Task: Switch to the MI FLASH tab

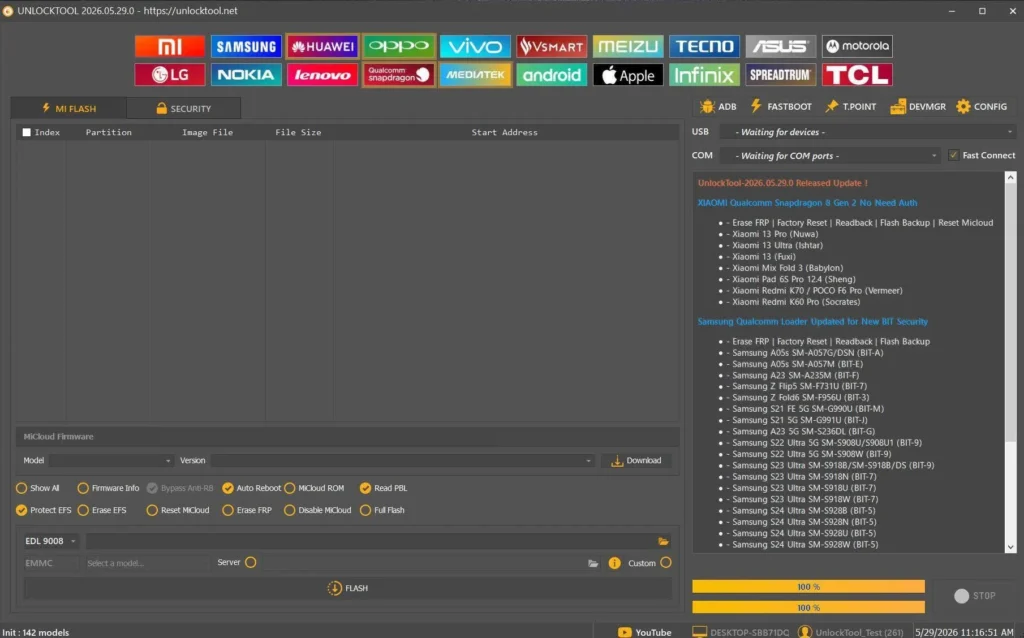Action: (x=69, y=108)
